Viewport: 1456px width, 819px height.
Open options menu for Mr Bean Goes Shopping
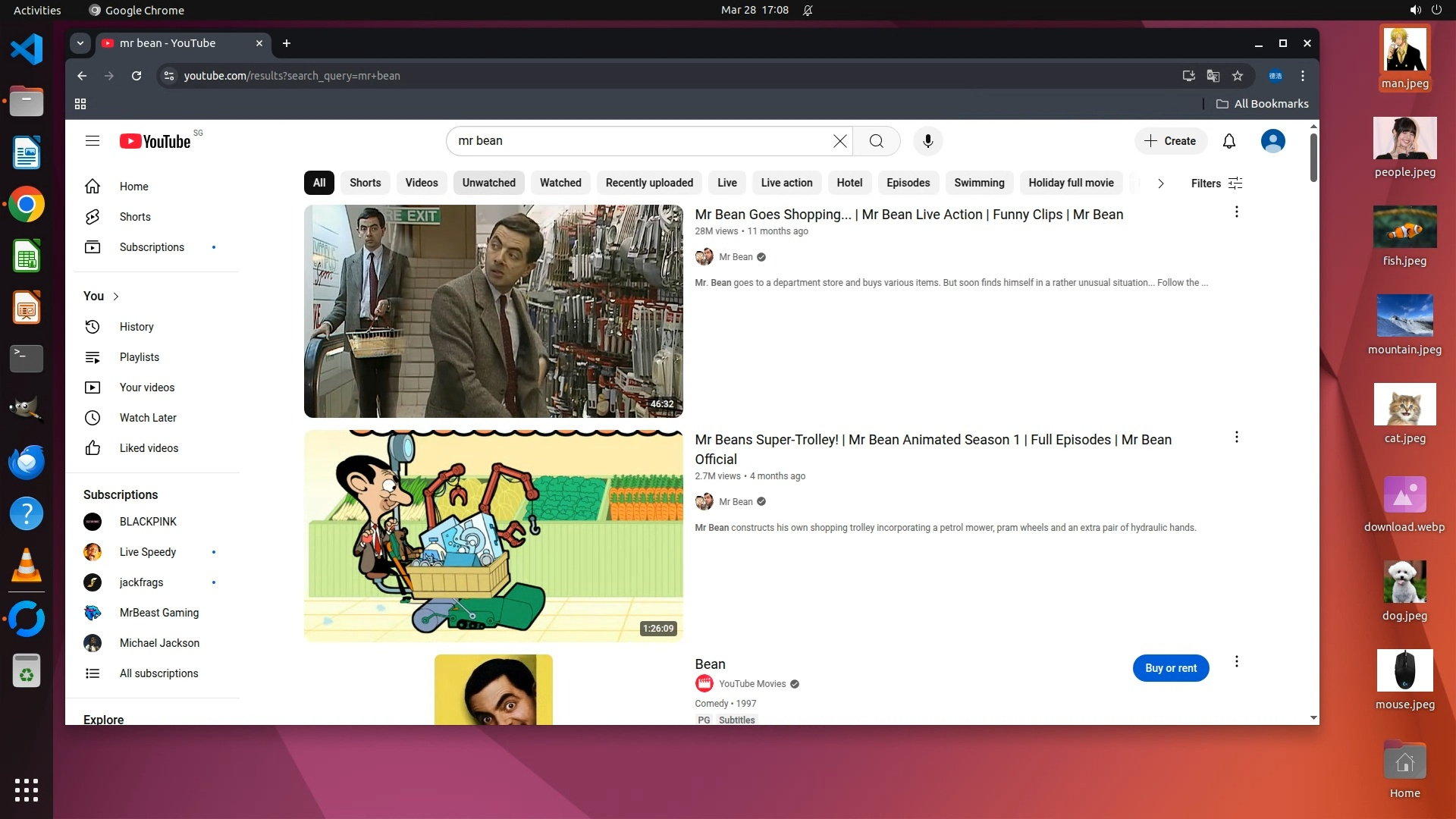tap(1236, 212)
